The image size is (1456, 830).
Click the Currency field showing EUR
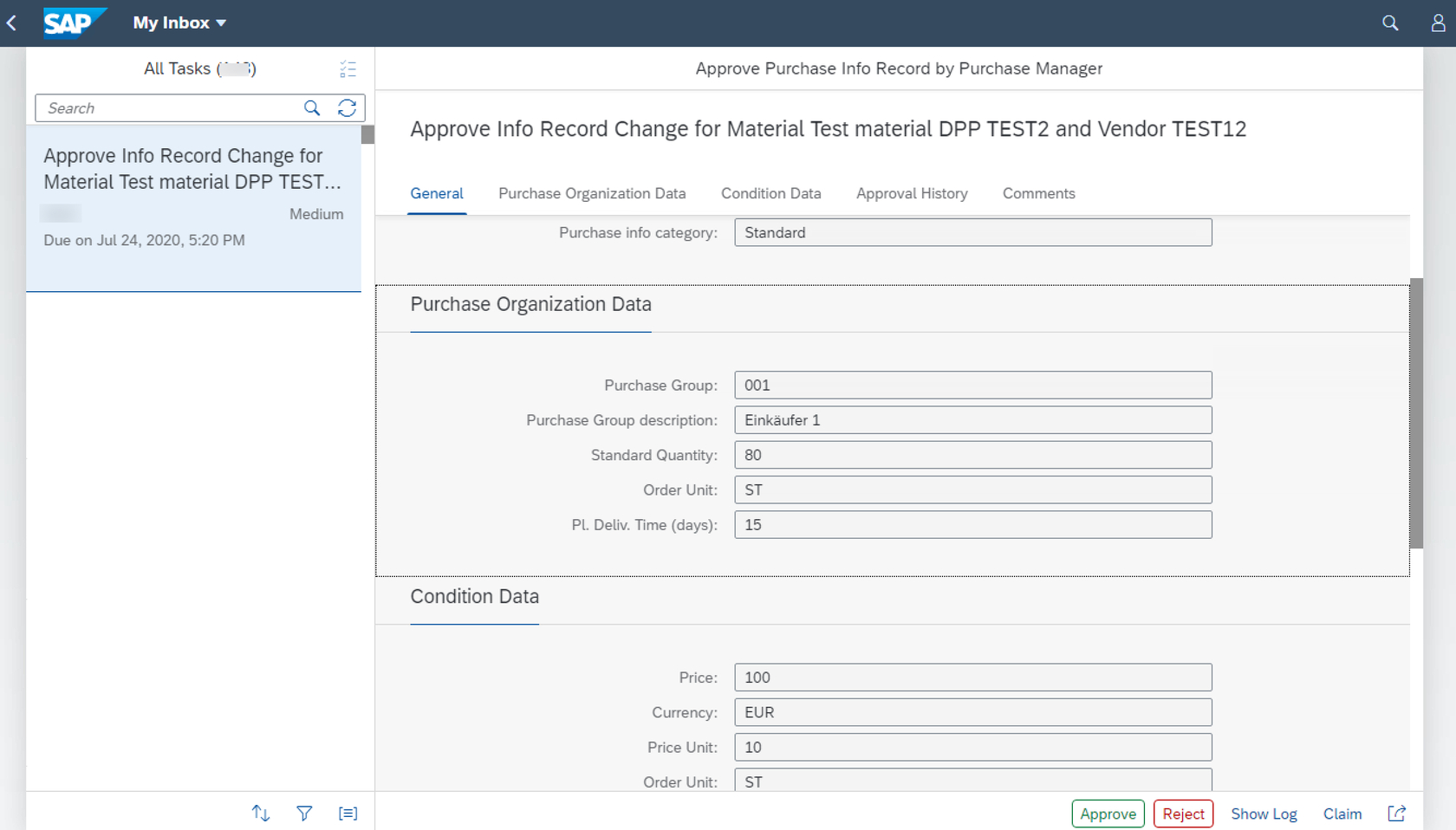[x=973, y=712]
